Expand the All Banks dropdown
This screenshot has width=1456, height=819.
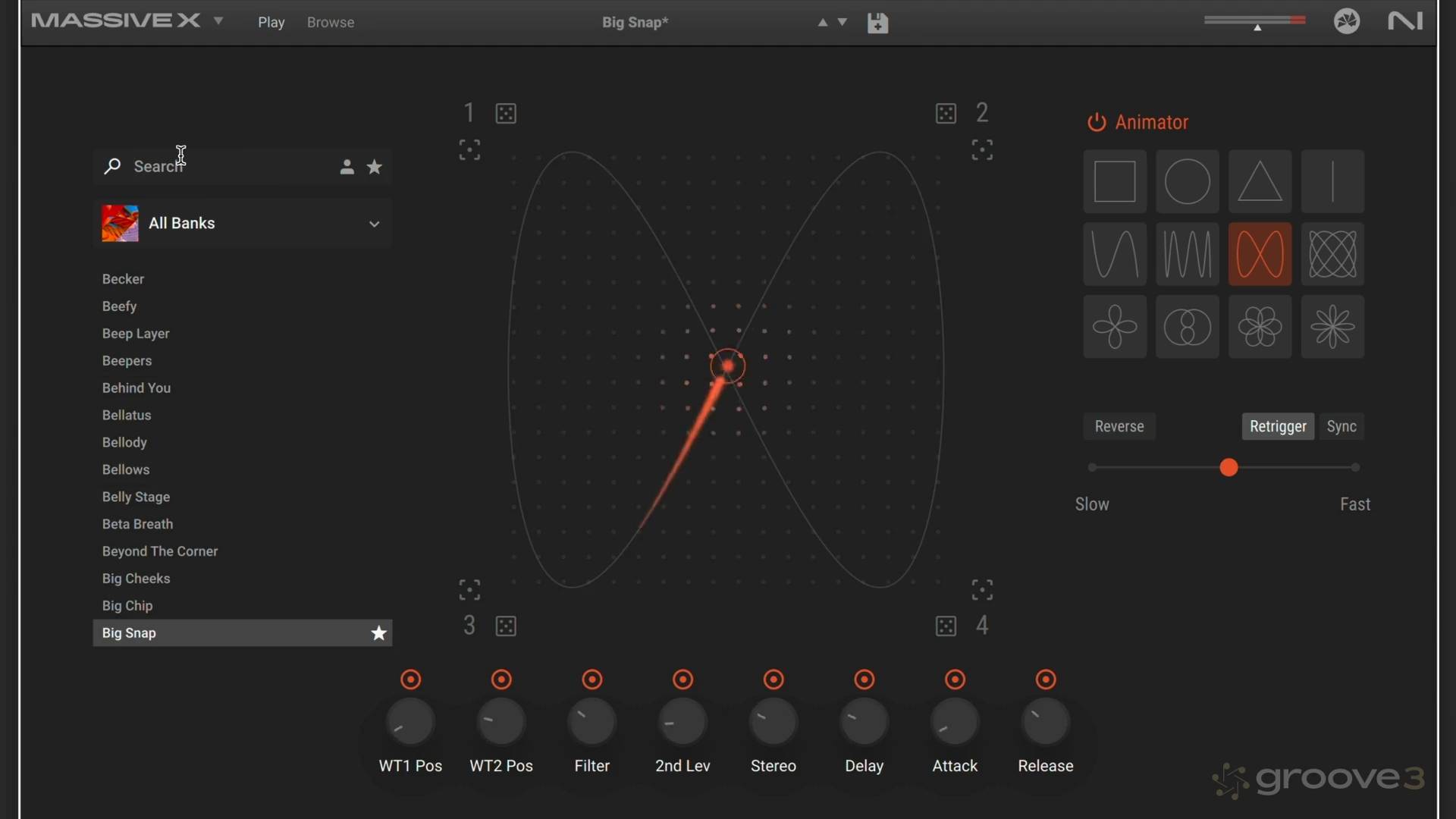coord(374,224)
